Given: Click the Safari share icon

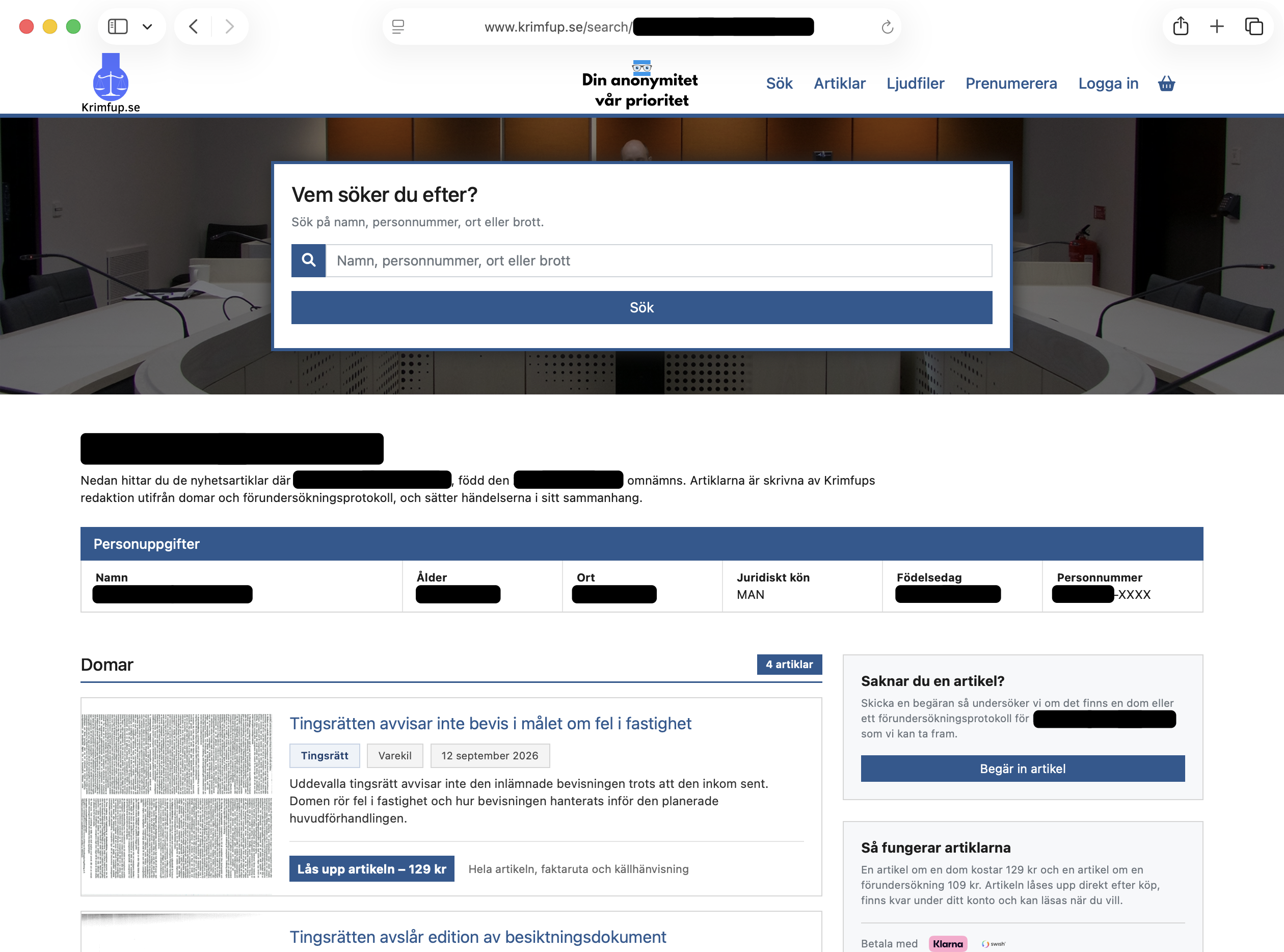Looking at the screenshot, I should click(x=1181, y=26).
